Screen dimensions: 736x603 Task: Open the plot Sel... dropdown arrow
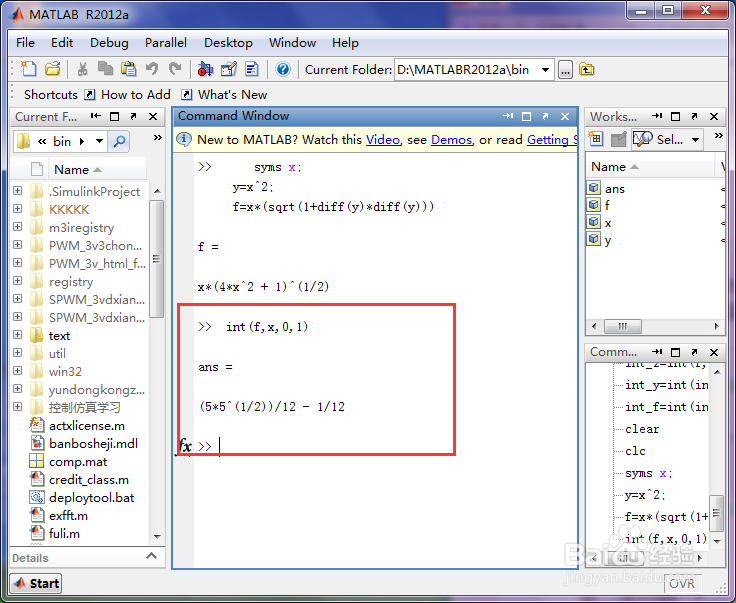click(696, 139)
